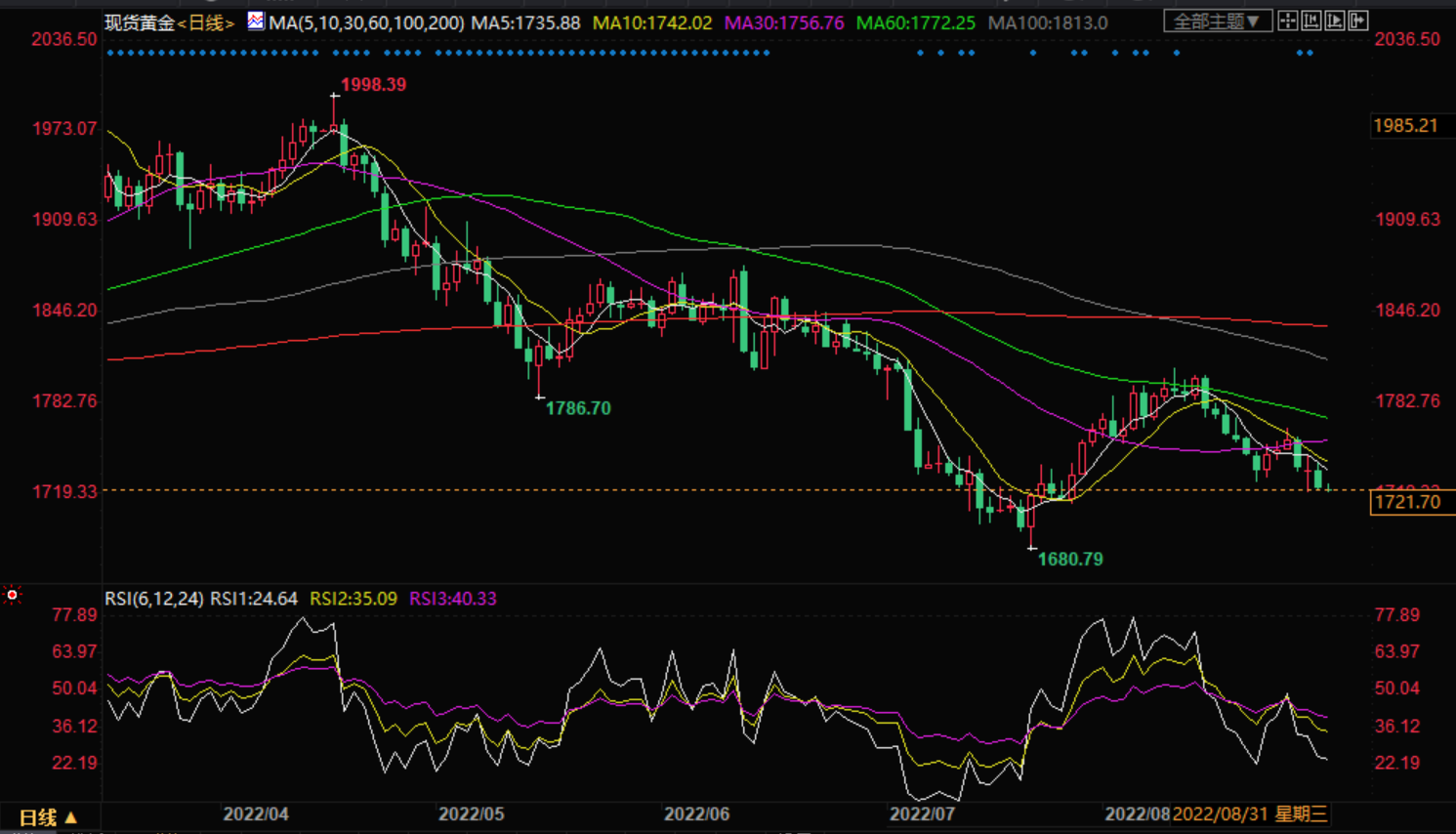Click the red sun icon beside RSI

click(x=13, y=594)
